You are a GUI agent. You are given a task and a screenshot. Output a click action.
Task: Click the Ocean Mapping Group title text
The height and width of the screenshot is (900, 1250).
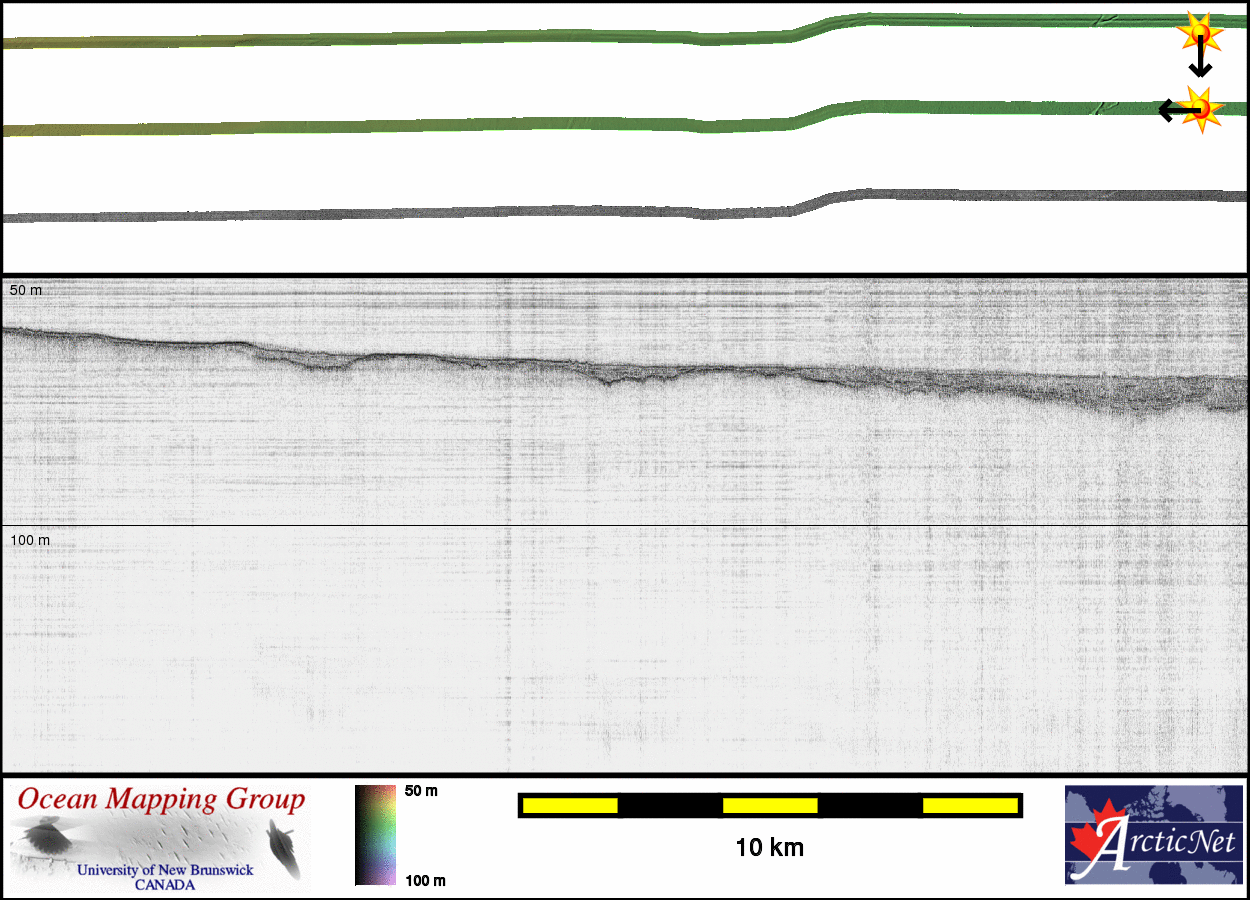click(x=161, y=800)
